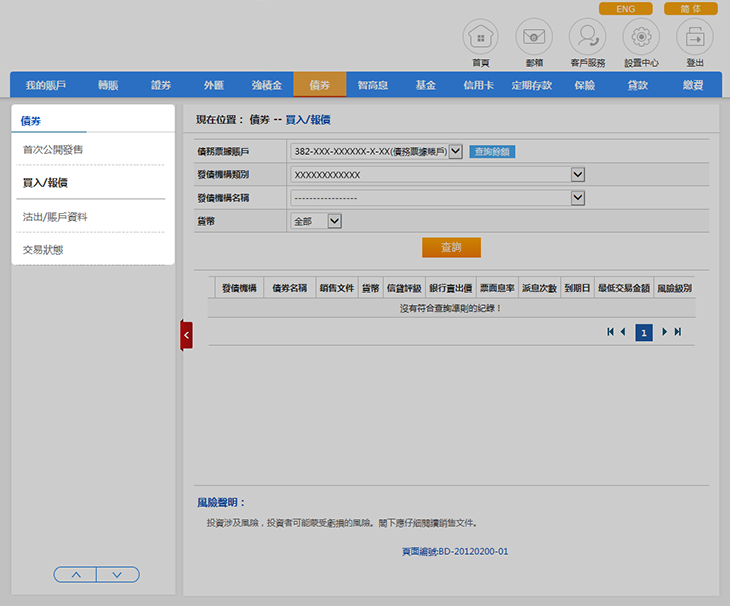Switch language to ENG

[625, 9]
